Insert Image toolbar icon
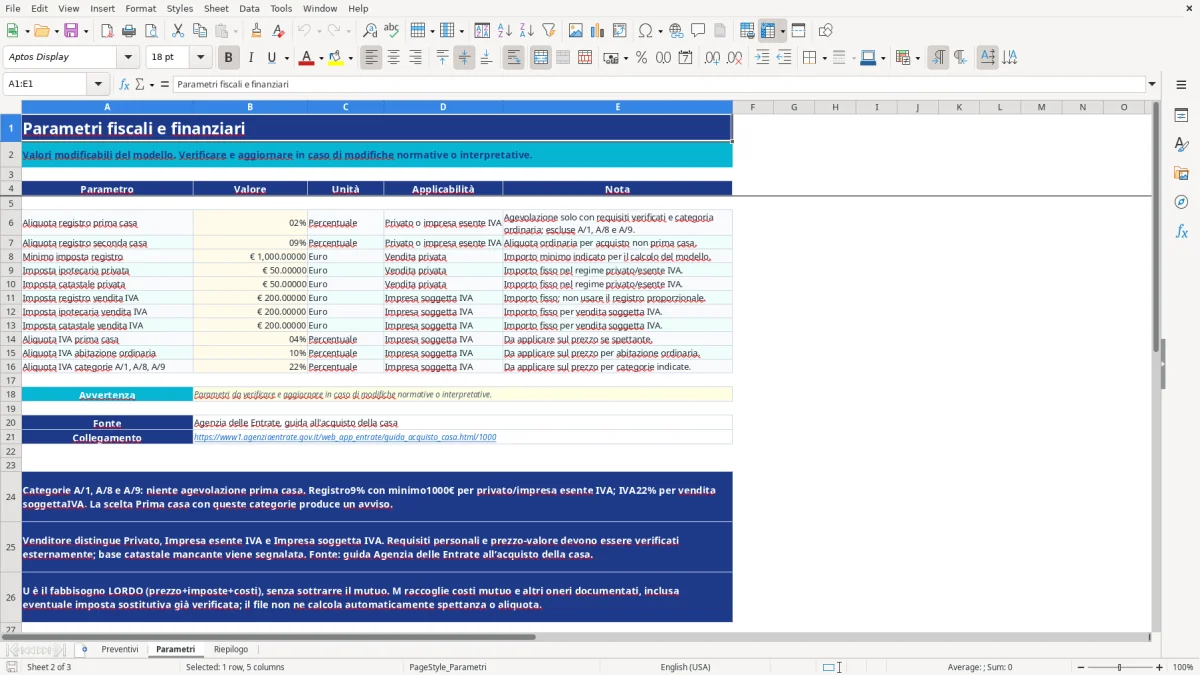This screenshot has height=675, width=1200. (x=575, y=31)
